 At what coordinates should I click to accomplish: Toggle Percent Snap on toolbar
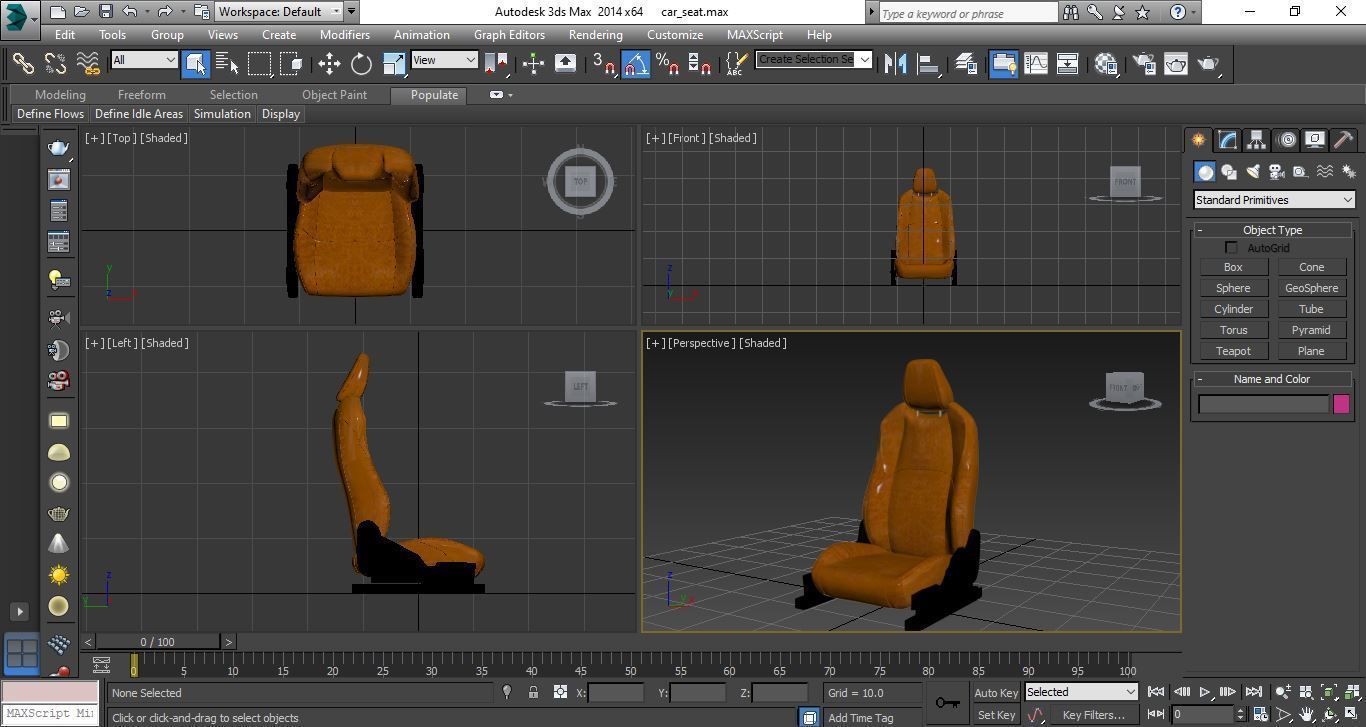667,63
